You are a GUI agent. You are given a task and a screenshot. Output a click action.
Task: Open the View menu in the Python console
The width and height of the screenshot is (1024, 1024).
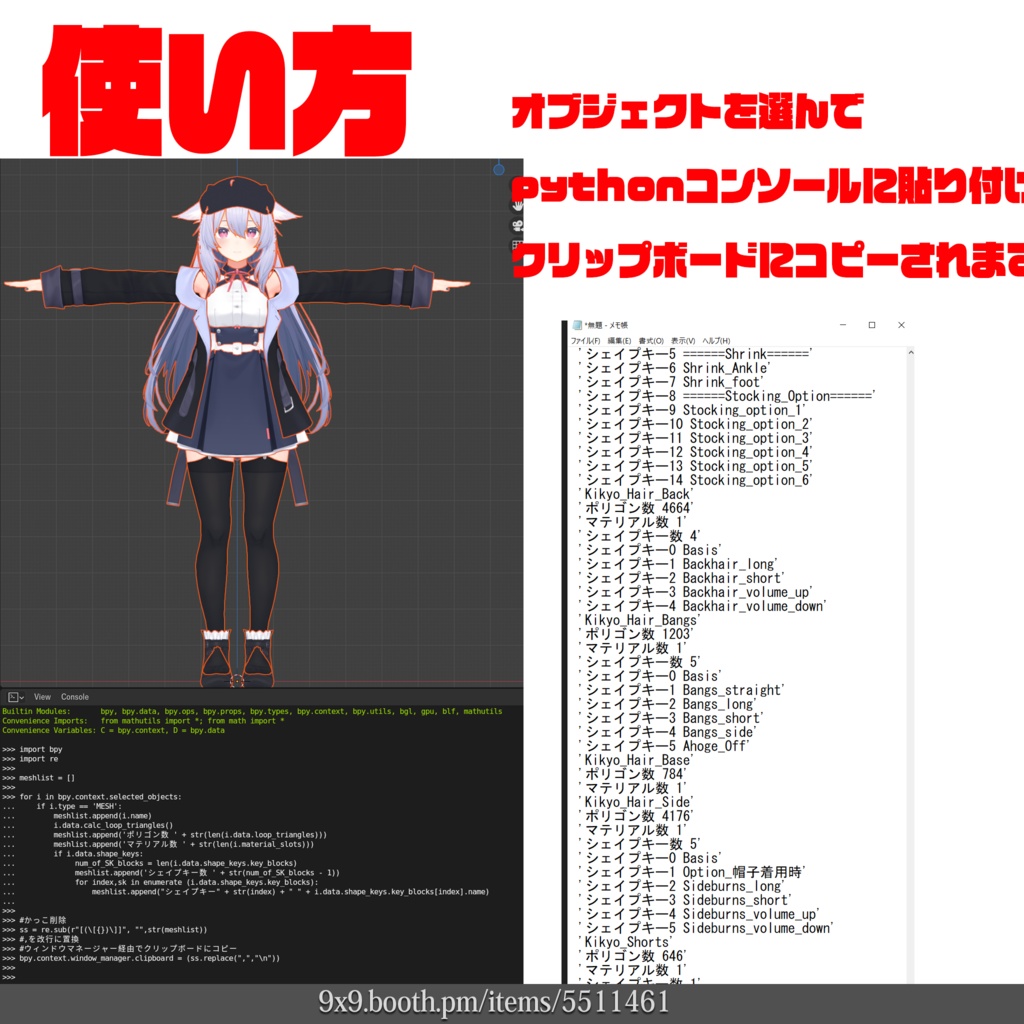42,697
